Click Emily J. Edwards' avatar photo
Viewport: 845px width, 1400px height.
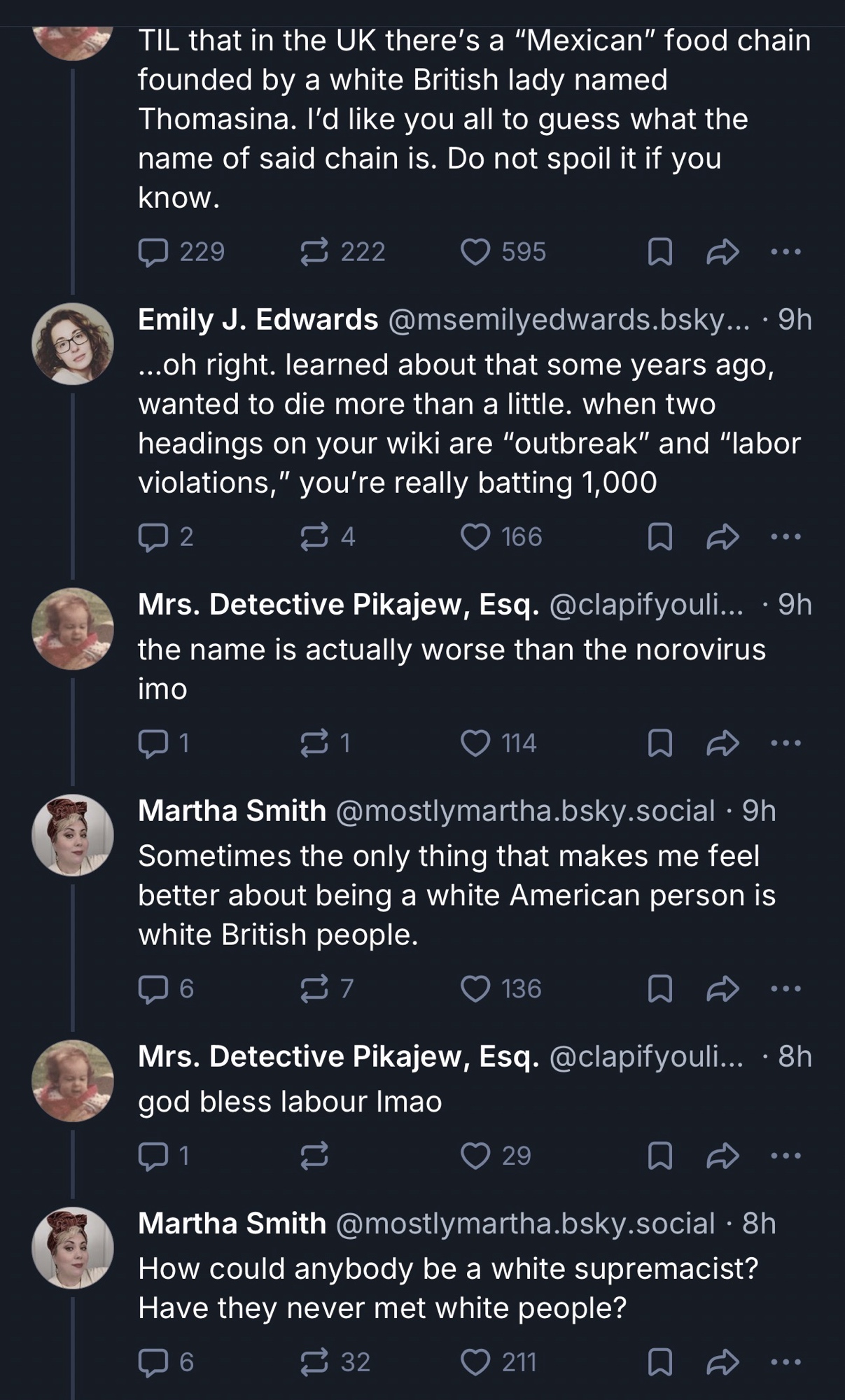pos(73,344)
